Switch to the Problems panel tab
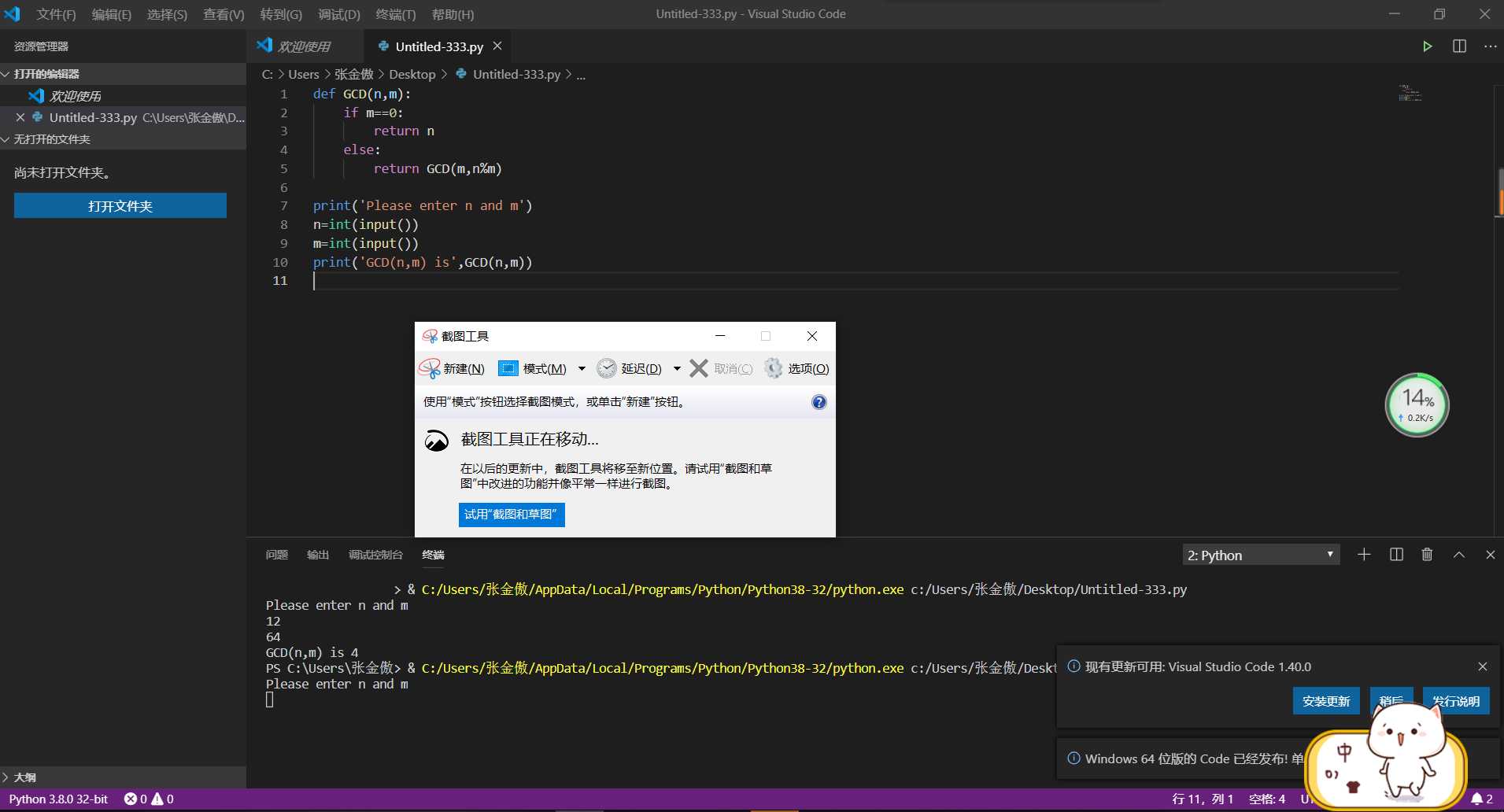Viewport: 1504px width, 812px height. click(x=277, y=555)
